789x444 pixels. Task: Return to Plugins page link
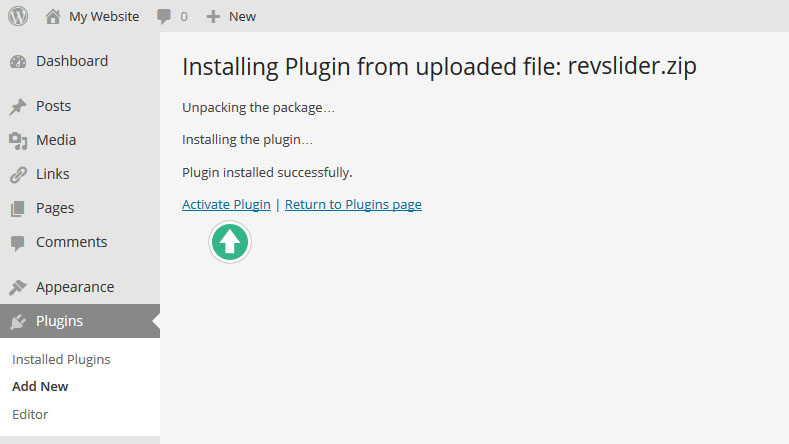(x=353, y=205)
